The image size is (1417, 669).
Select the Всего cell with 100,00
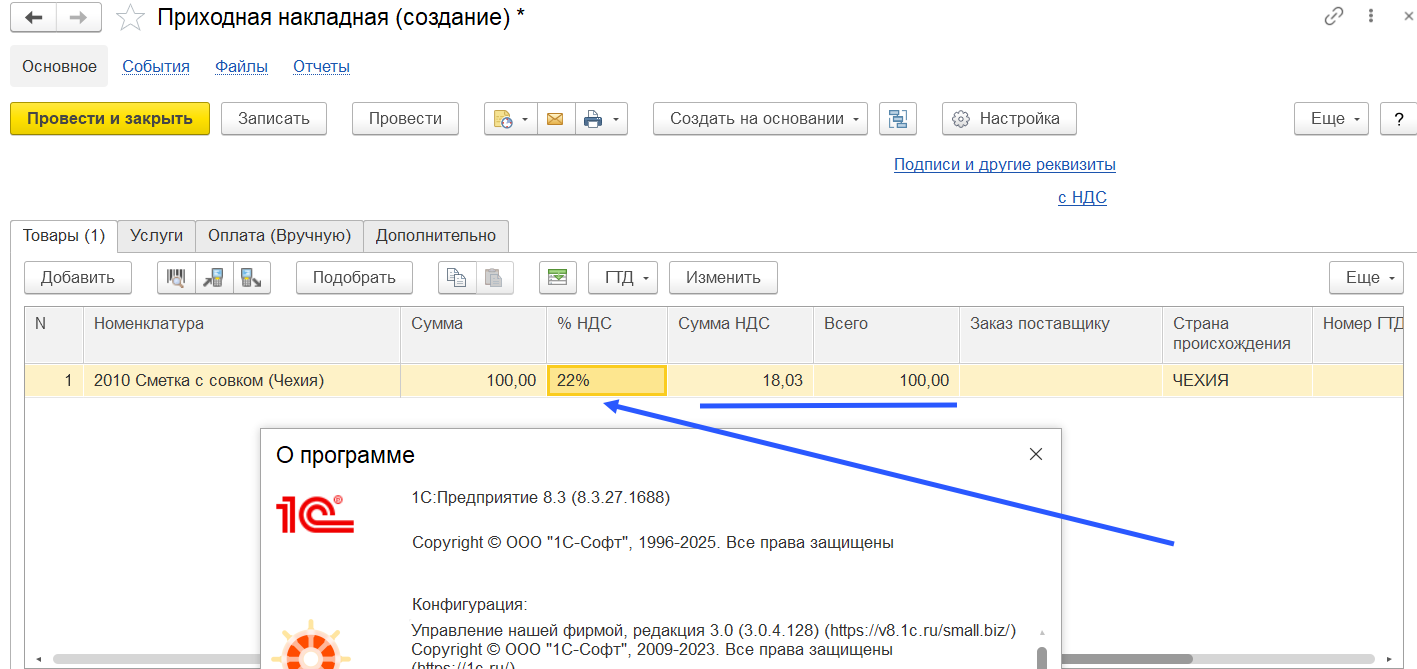887,381
